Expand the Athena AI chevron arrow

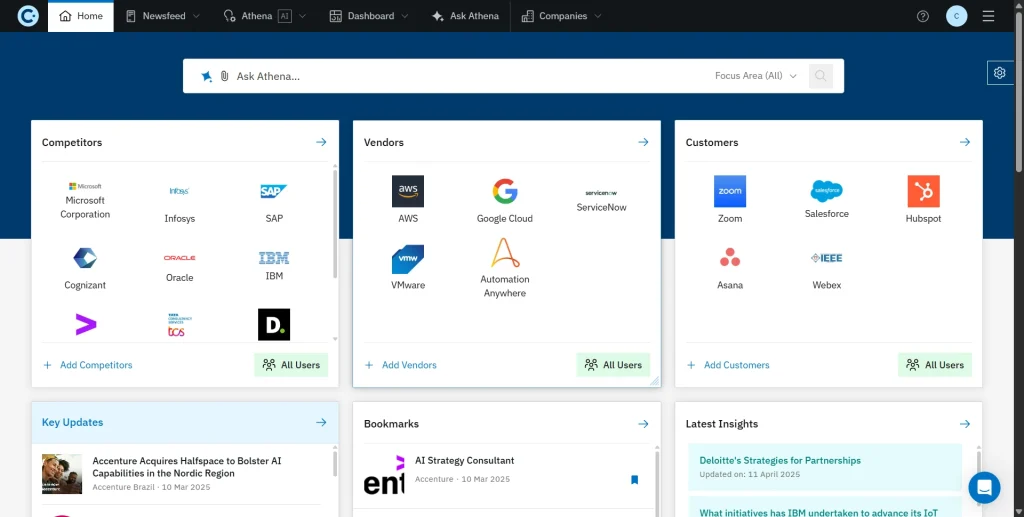coord(302,16)
